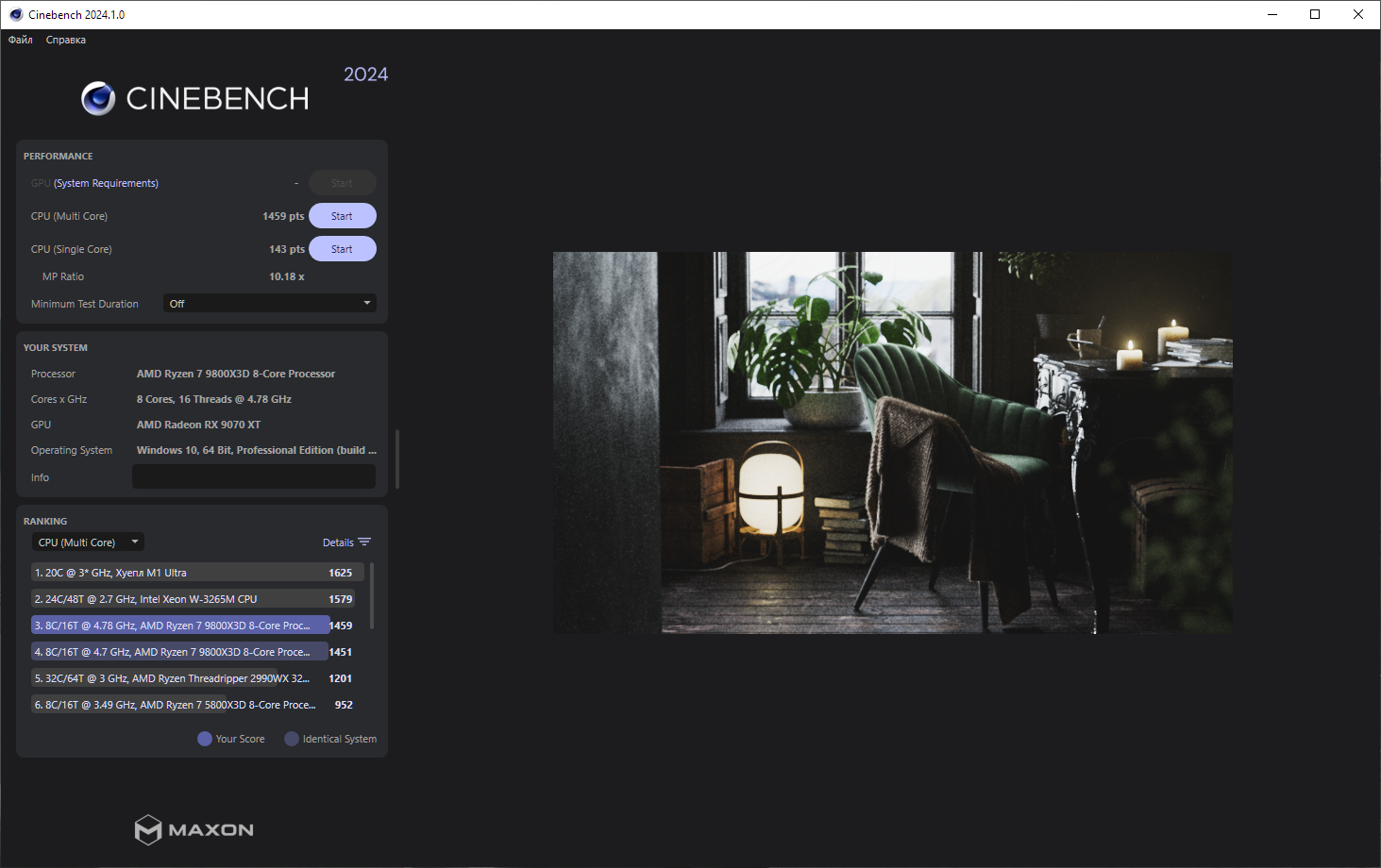Toggle the Your Score legend indicator
Viewport: 1381px width, 868px height.
pyautogui.click(x=205, y=739)
